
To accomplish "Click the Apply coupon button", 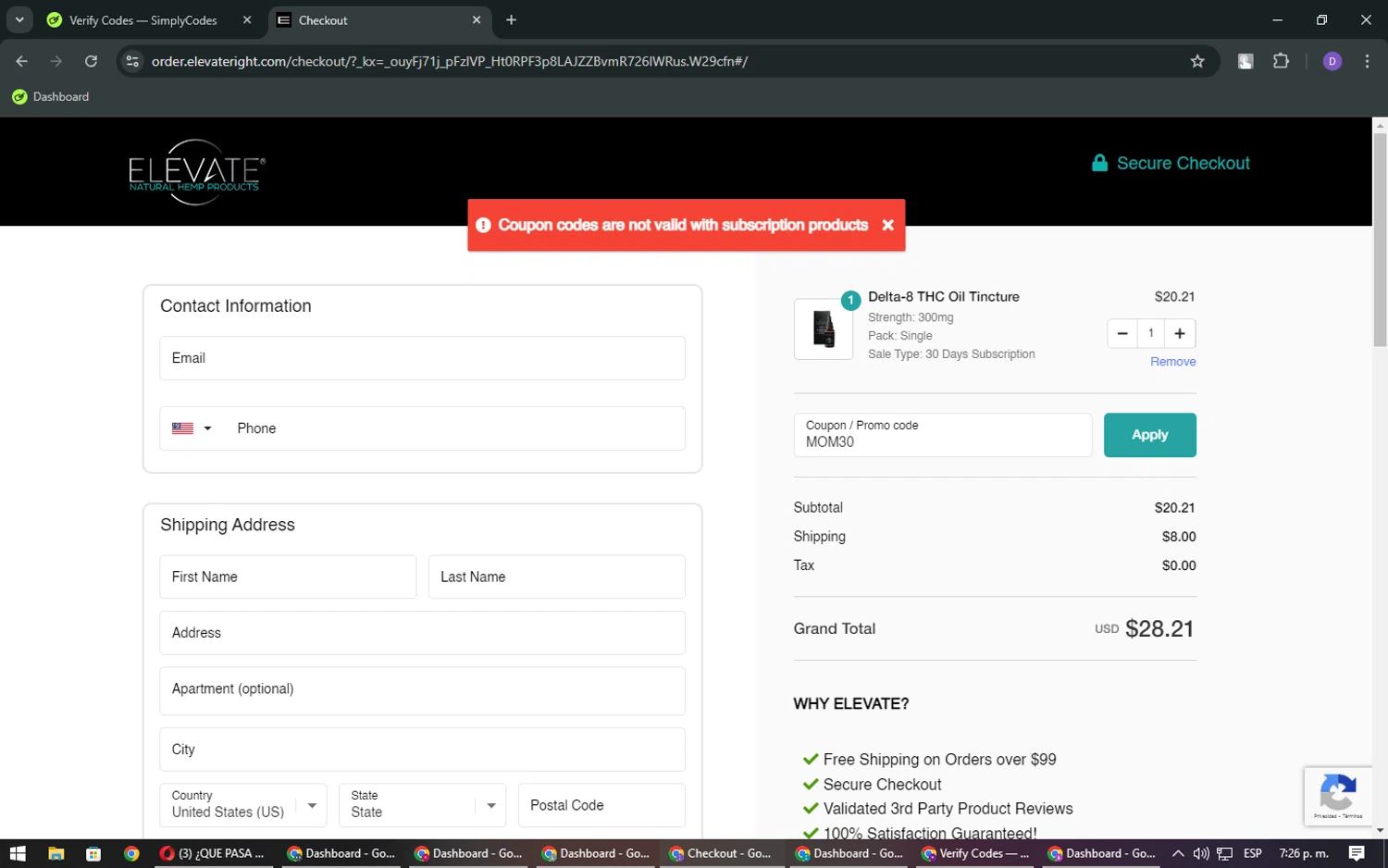I will pos(1149,435).
